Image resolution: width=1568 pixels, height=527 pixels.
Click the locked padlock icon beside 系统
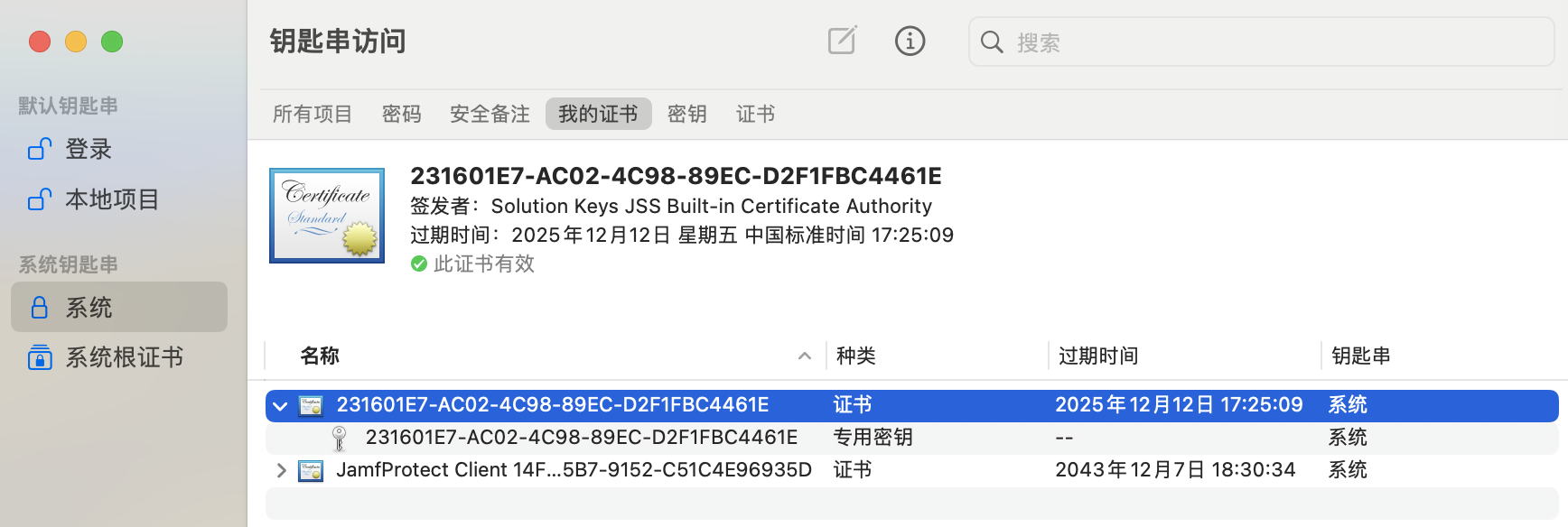pos(39,307)
